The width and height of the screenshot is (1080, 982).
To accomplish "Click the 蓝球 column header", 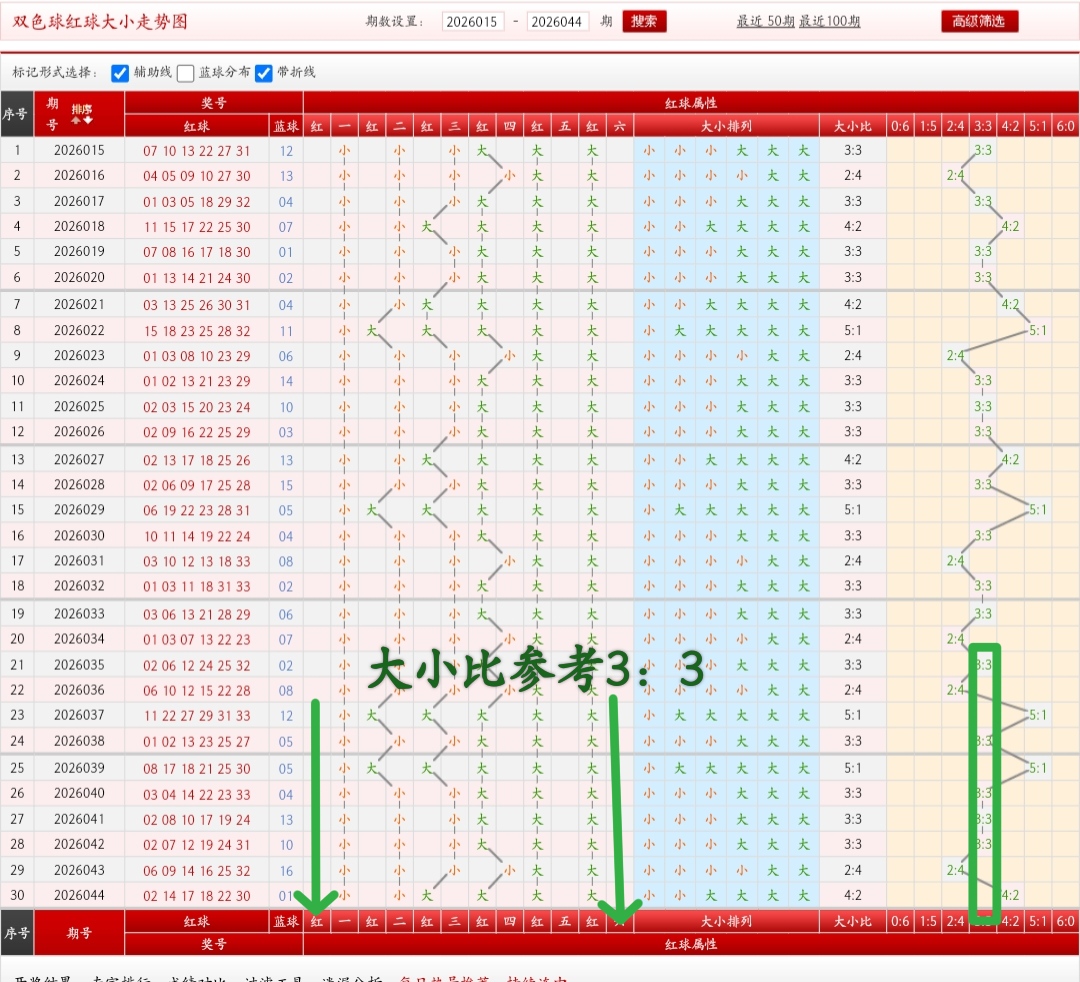I will pyautogui.click(x=287, y=127).
